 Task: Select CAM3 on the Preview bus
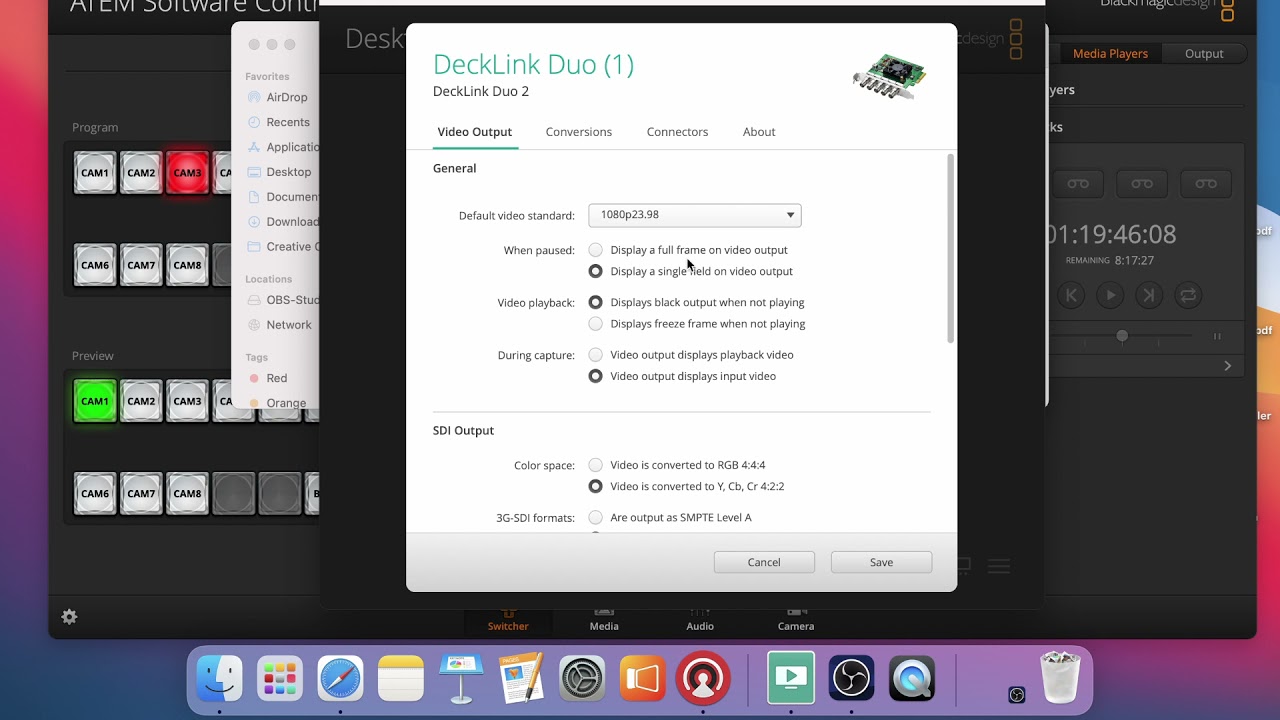[187, 401]
